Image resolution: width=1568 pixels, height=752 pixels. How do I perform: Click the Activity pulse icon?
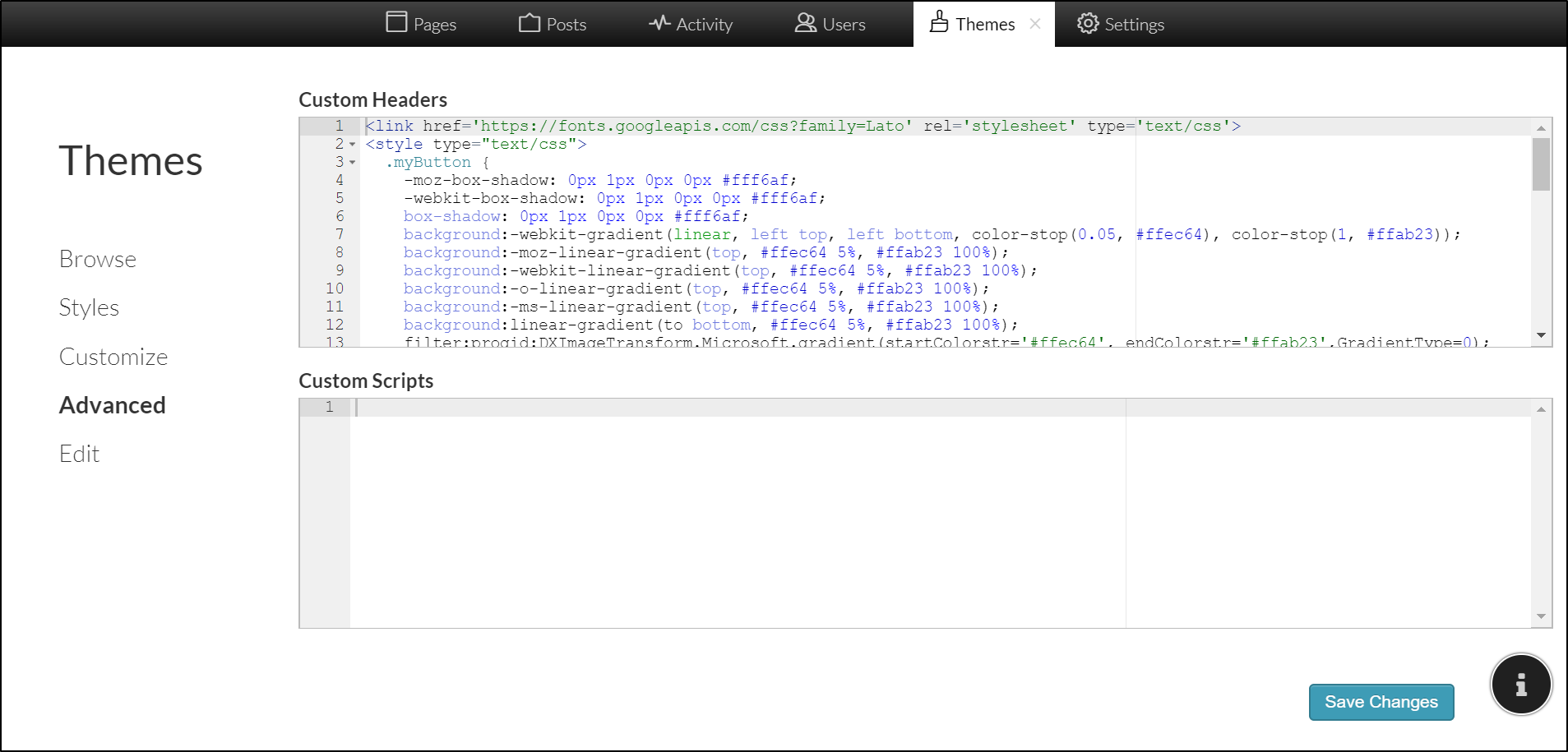659,23
